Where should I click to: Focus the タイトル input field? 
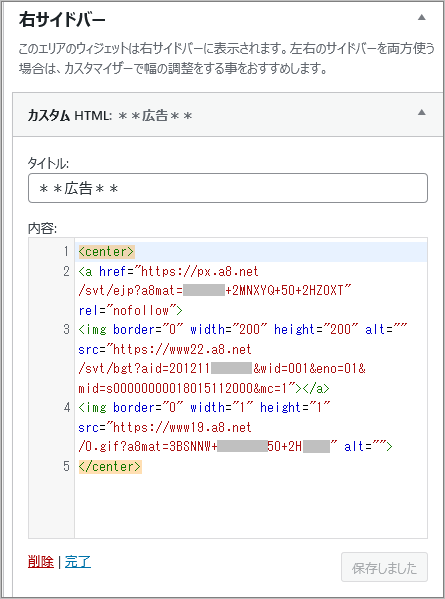point(228,188)
